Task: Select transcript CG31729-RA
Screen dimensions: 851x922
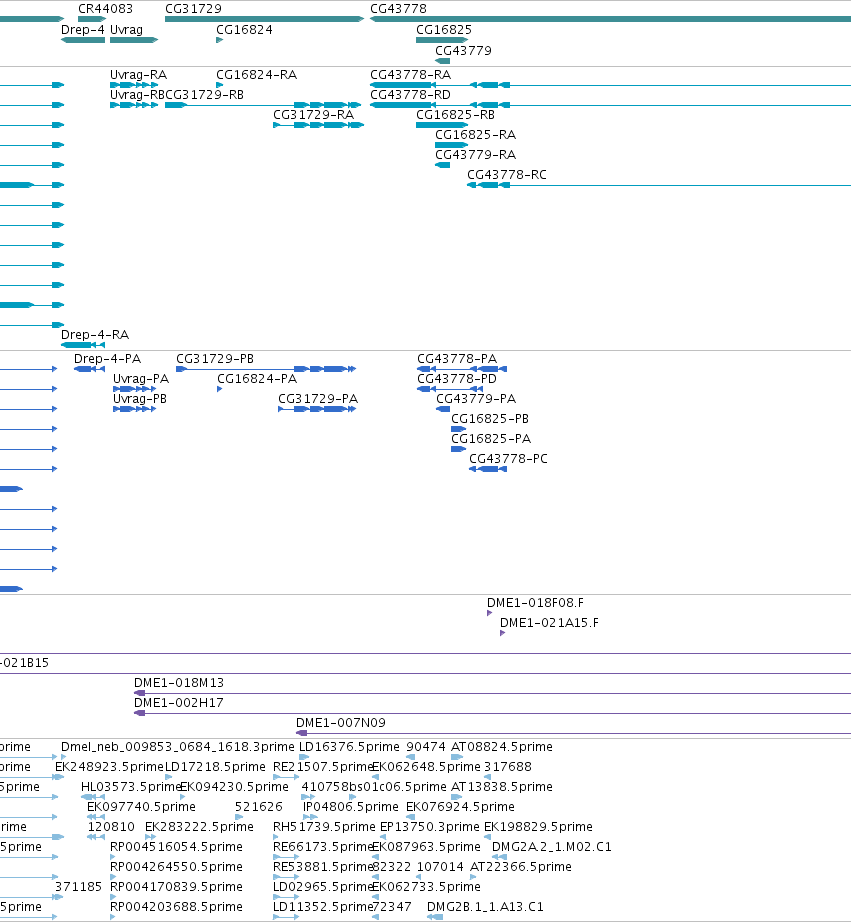Action: tap(313, 115)
